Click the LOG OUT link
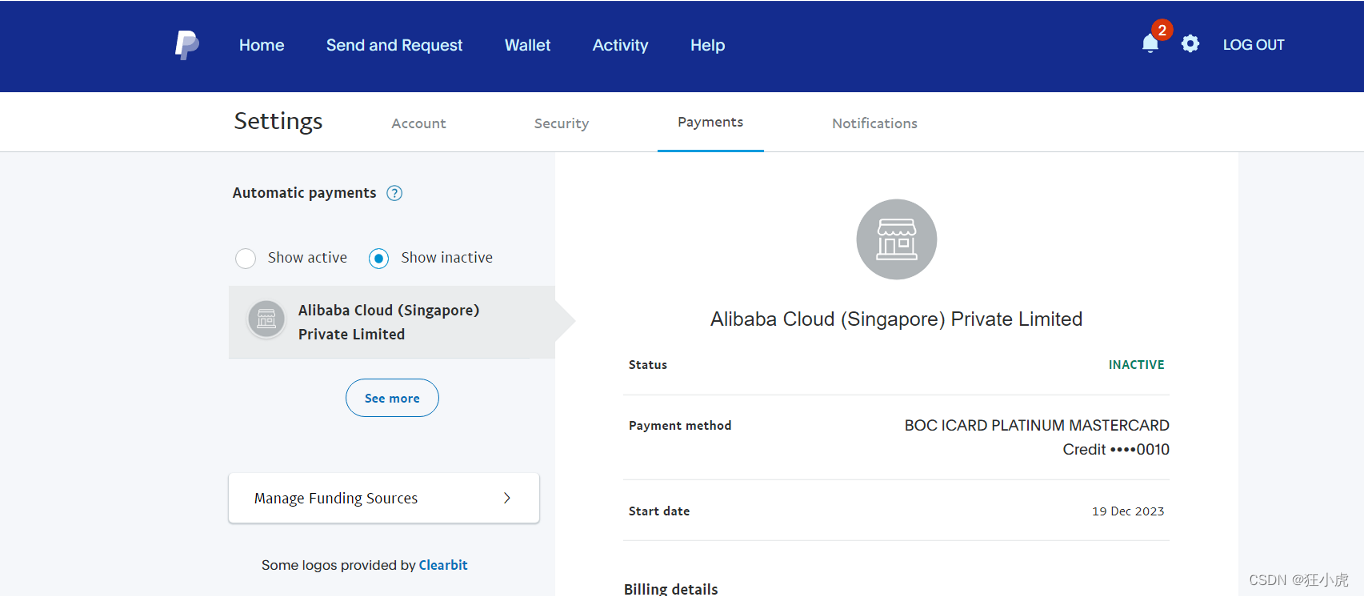The height and width of the screenshot is (596, 1364). point(1254,45)
